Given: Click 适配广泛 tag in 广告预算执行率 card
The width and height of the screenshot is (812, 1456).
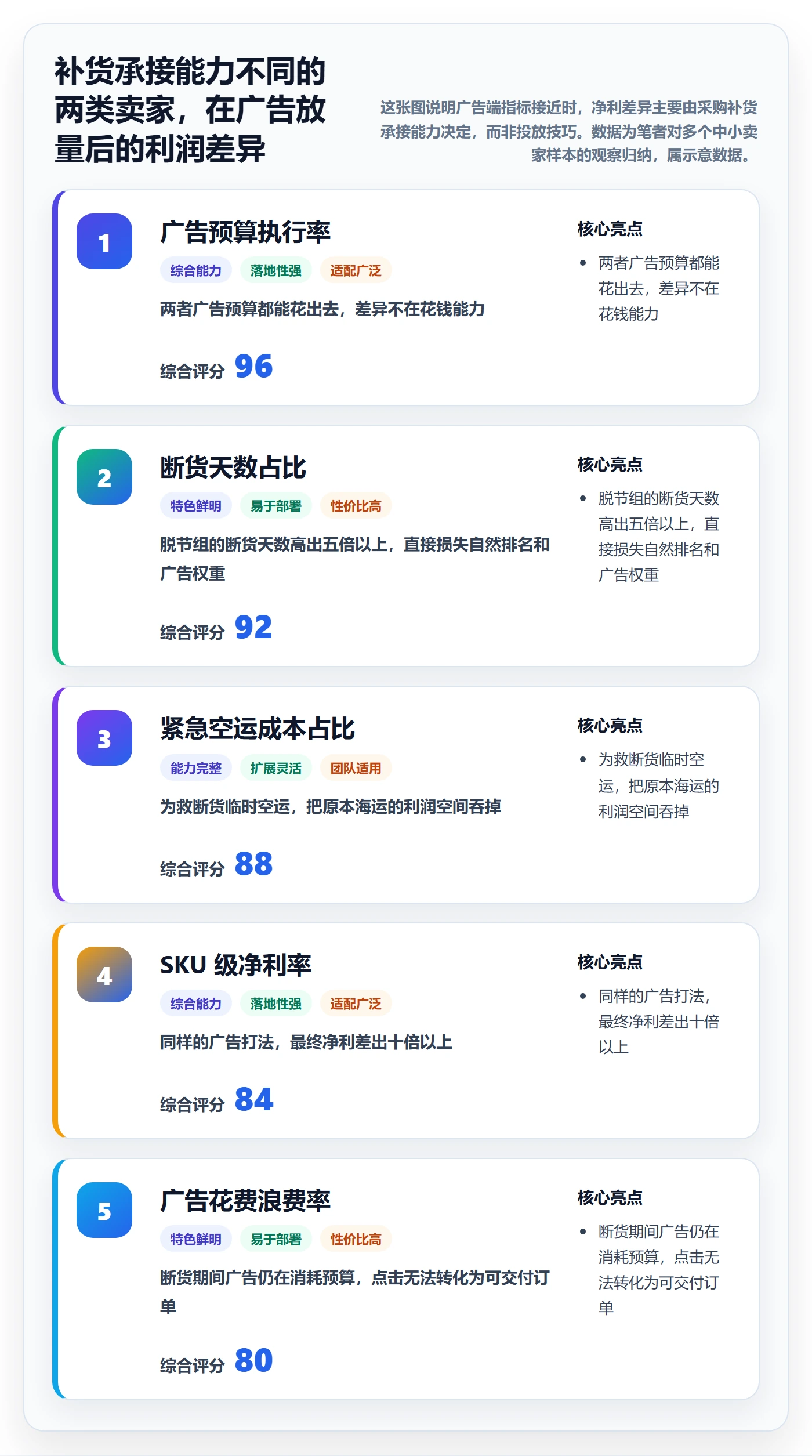Looking at the screenshot, I should click(x=356, y=270).
